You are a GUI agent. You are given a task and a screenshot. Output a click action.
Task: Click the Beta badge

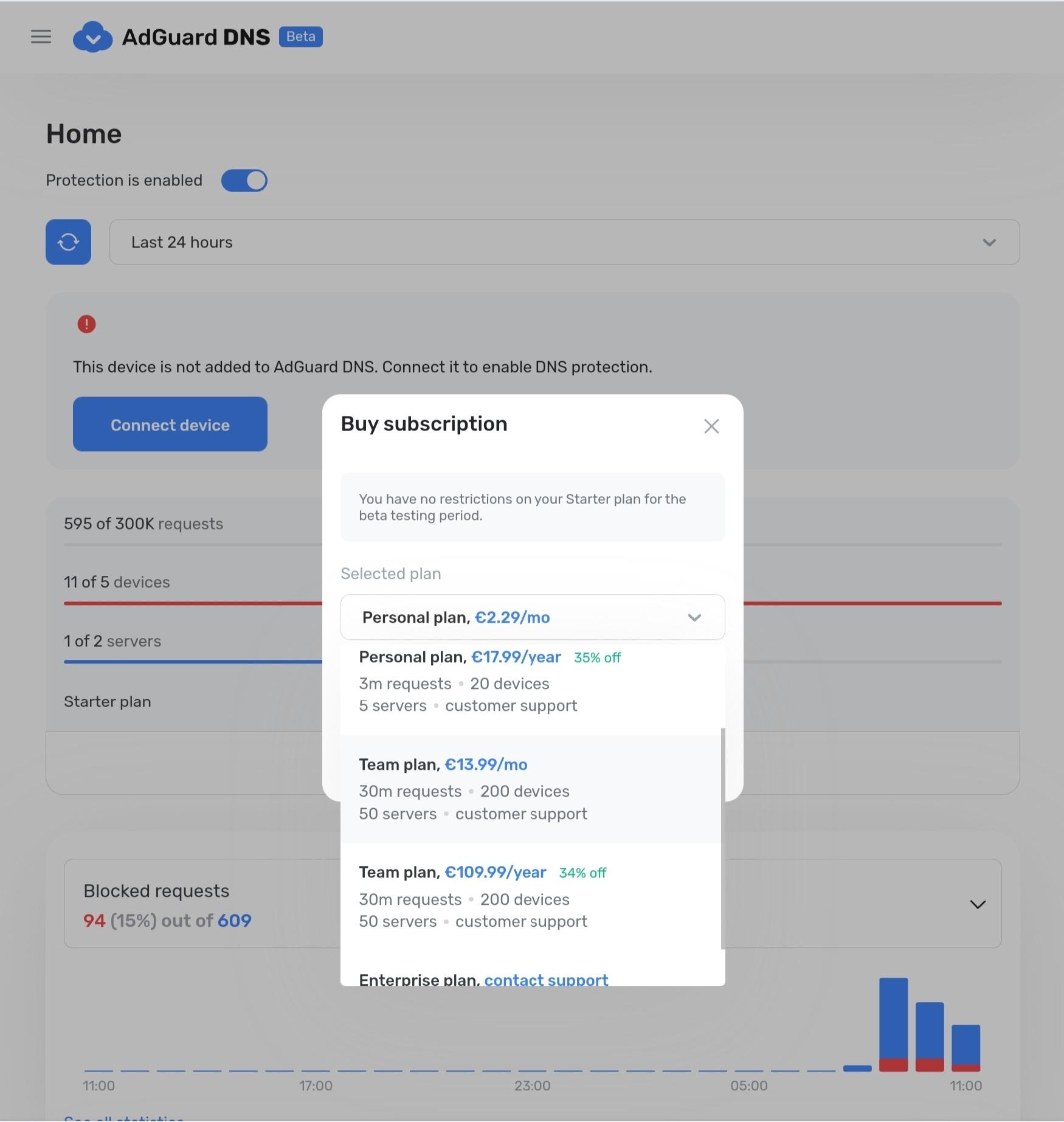pos(300,36)
